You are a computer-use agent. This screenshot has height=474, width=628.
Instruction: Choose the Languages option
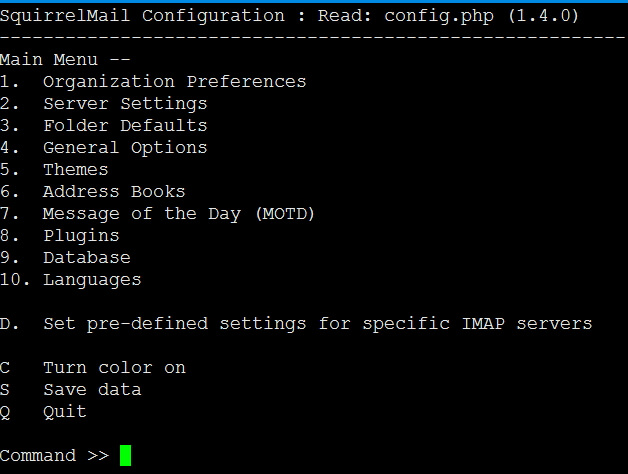(x=91, y=280)
